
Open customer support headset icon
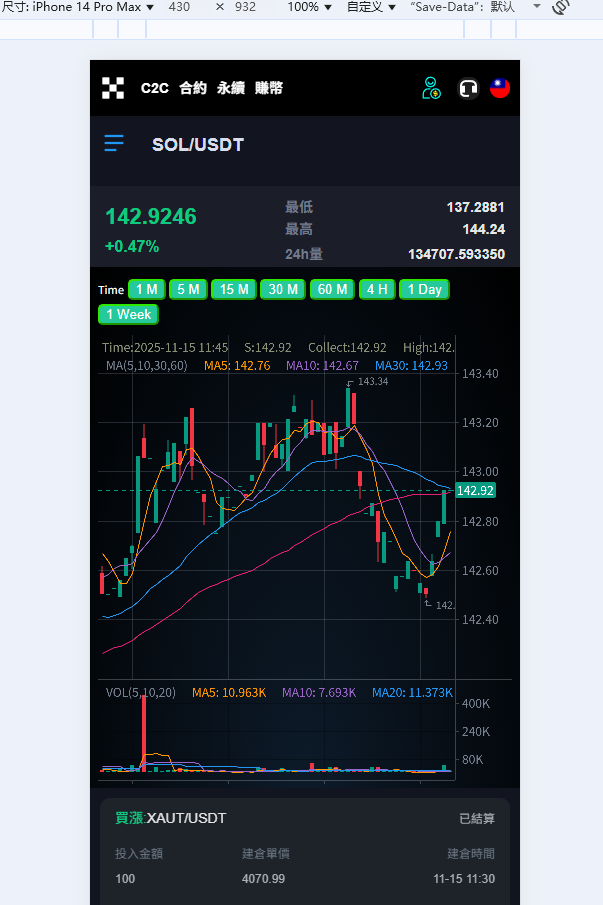coord(467,88)
